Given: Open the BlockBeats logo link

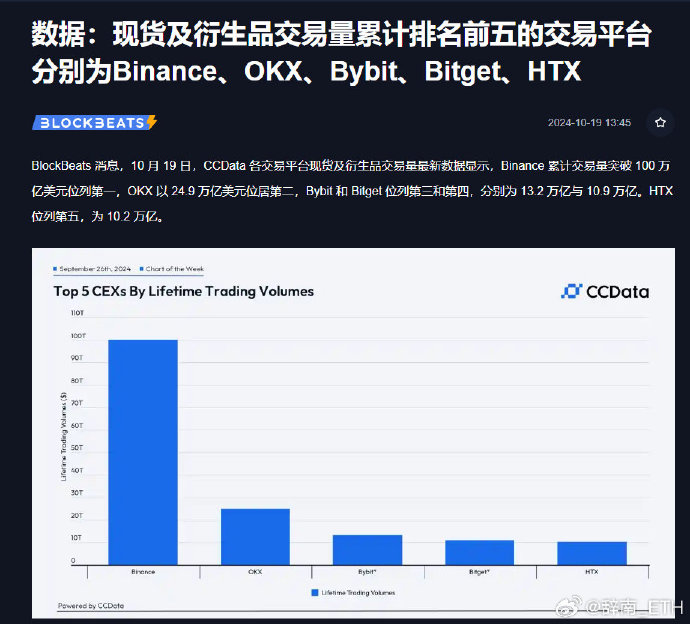Looking at the screenshot, I should click(95, 123).
